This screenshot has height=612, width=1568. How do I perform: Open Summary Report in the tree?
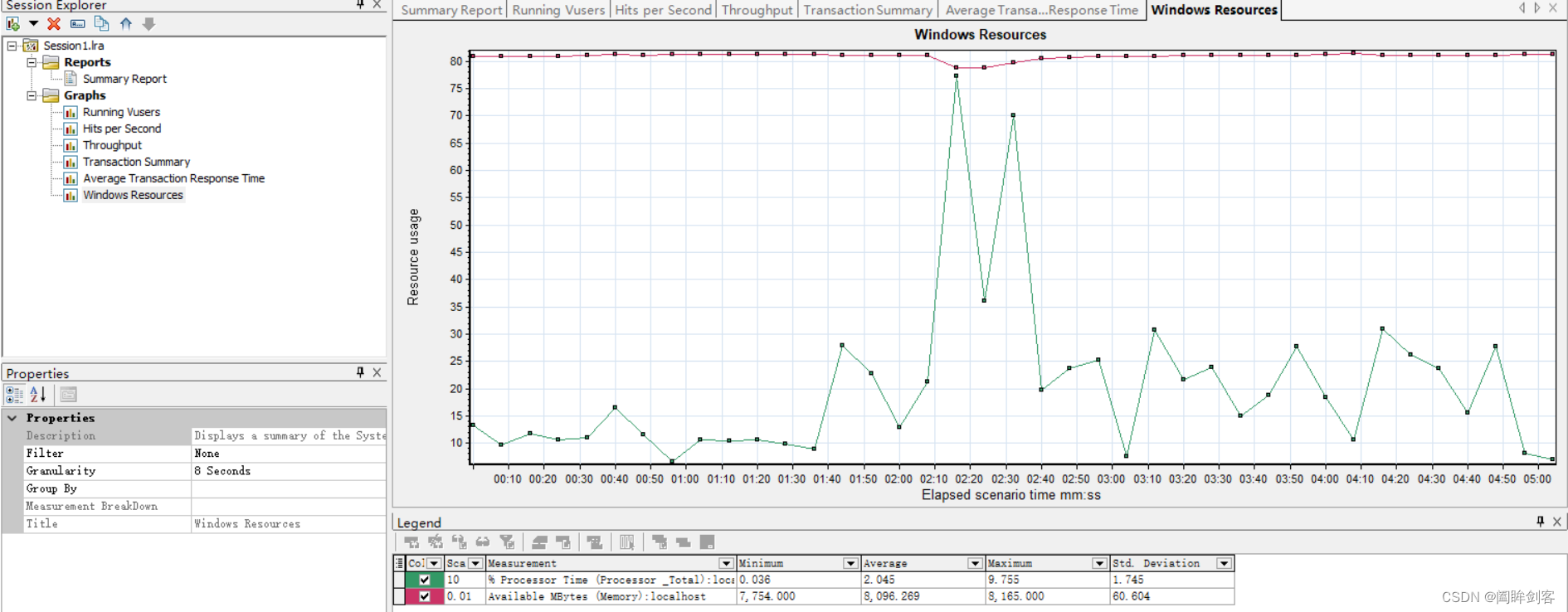point(124,79)
